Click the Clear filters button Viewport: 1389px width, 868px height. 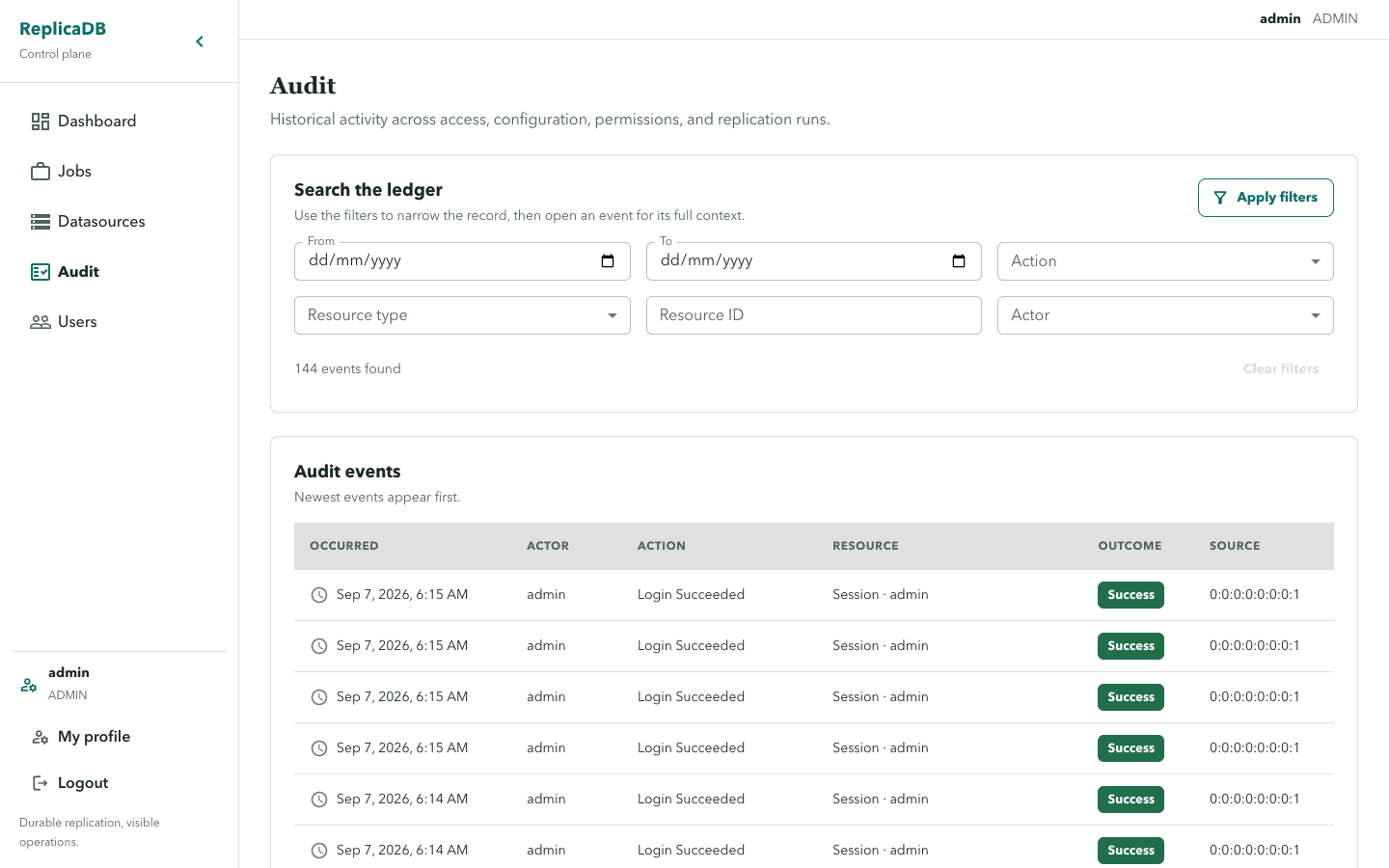tap(1280, 368)
